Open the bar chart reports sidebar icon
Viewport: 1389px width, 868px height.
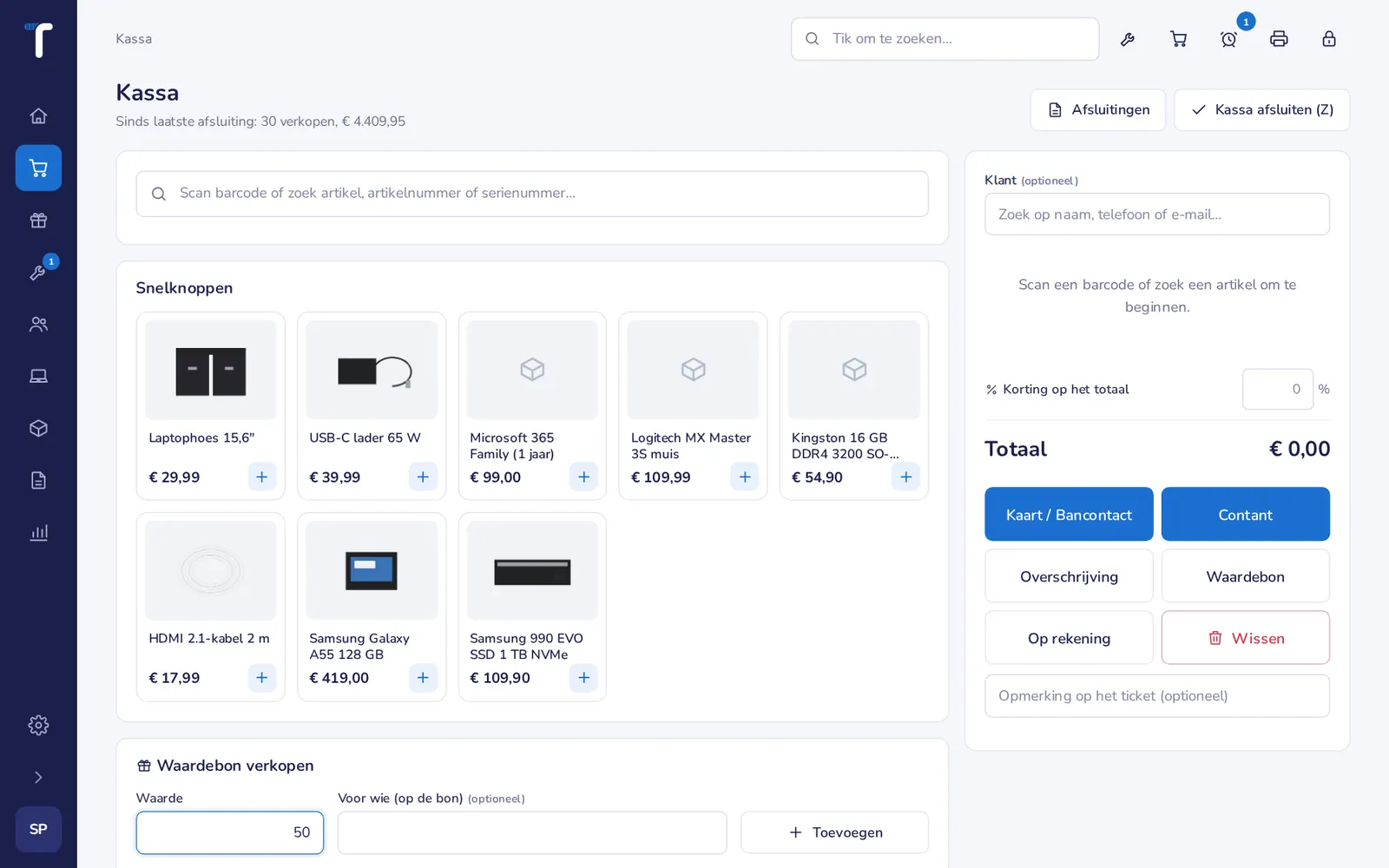[x=38, y=533]
